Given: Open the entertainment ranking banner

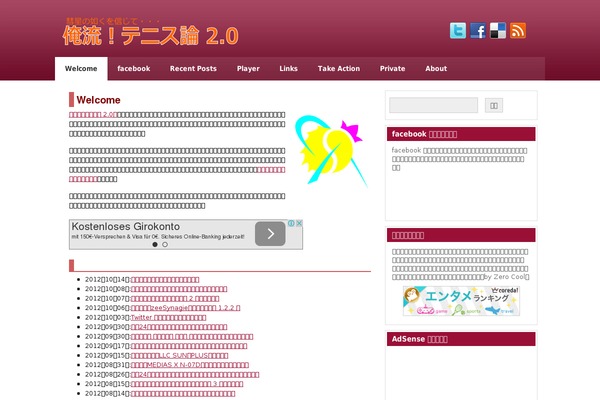Looking at the screenshot, I should 461,301.
